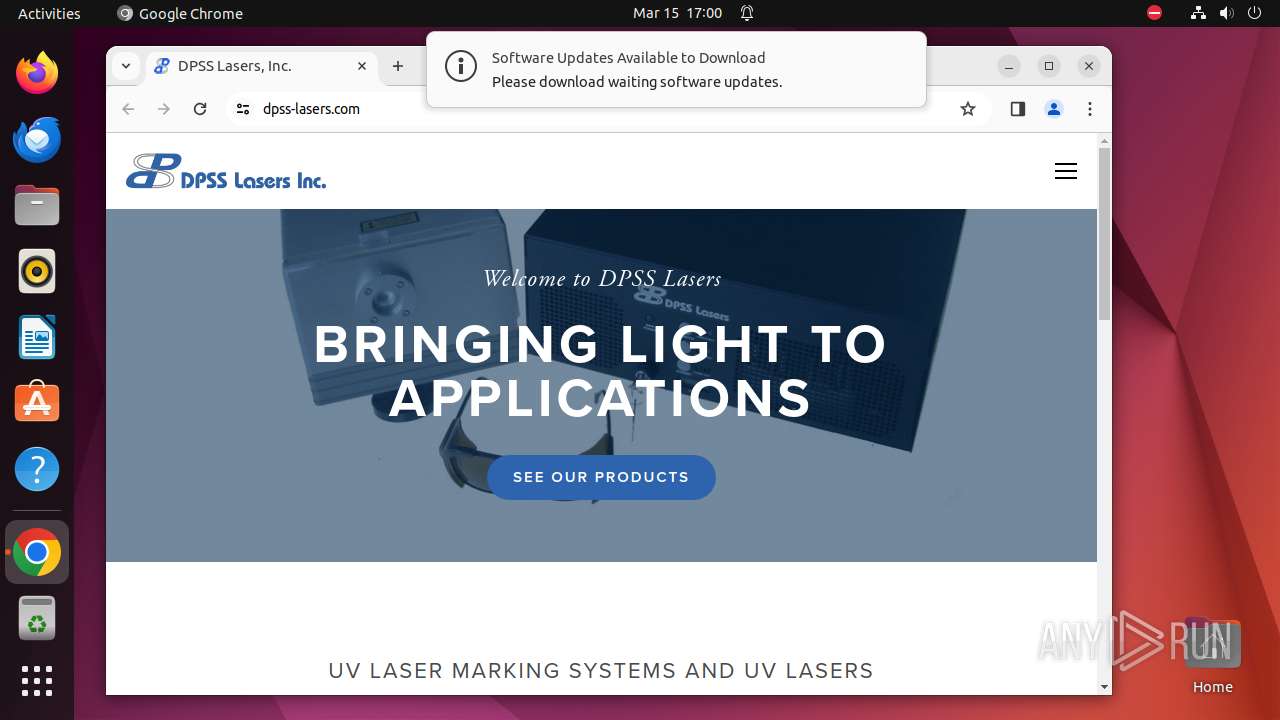Click the DPSS Lasers Inc. logo
The height and width of the screenshot is (720, 1280).
point(226,171)
